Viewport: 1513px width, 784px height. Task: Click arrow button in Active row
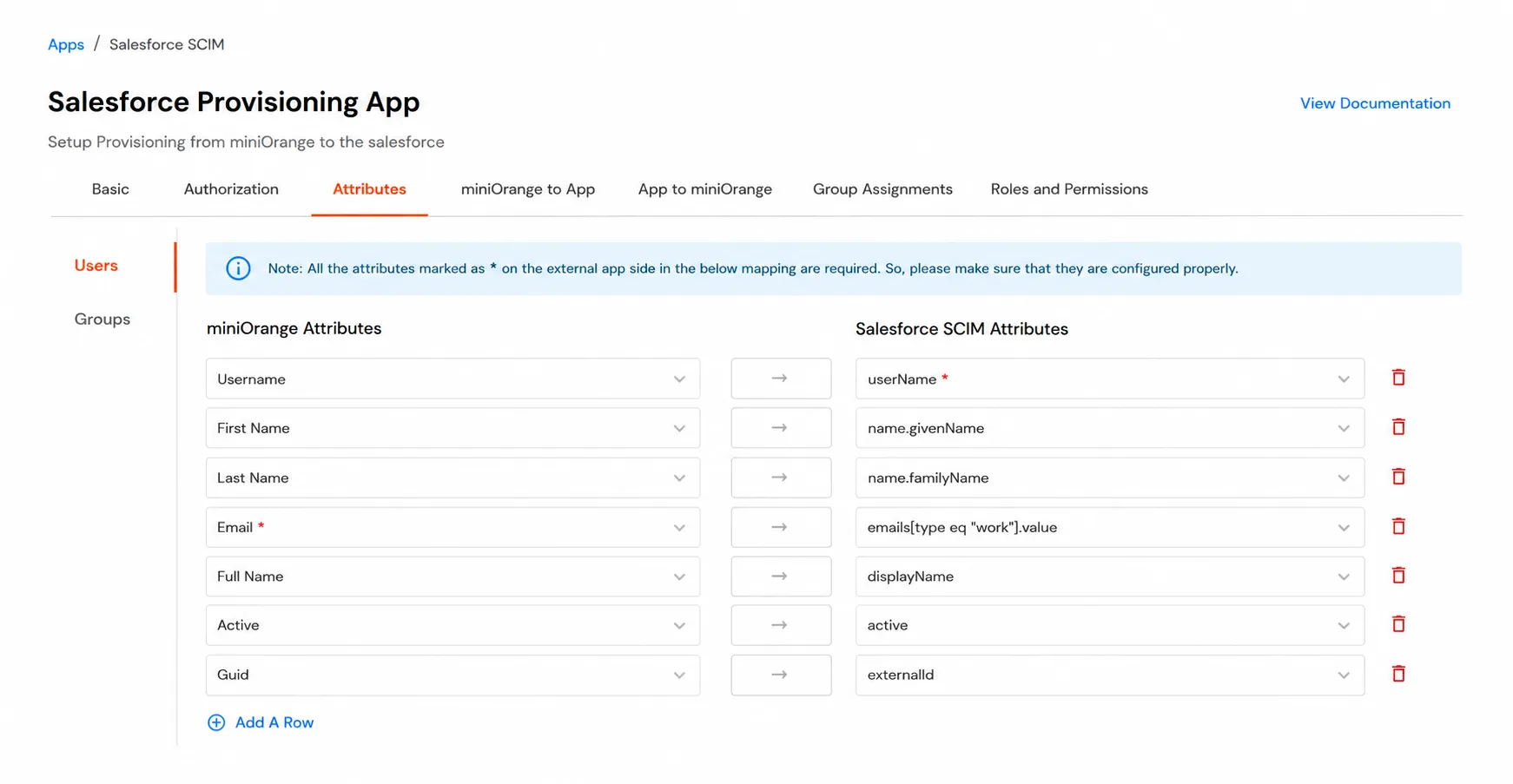point(781,625)
